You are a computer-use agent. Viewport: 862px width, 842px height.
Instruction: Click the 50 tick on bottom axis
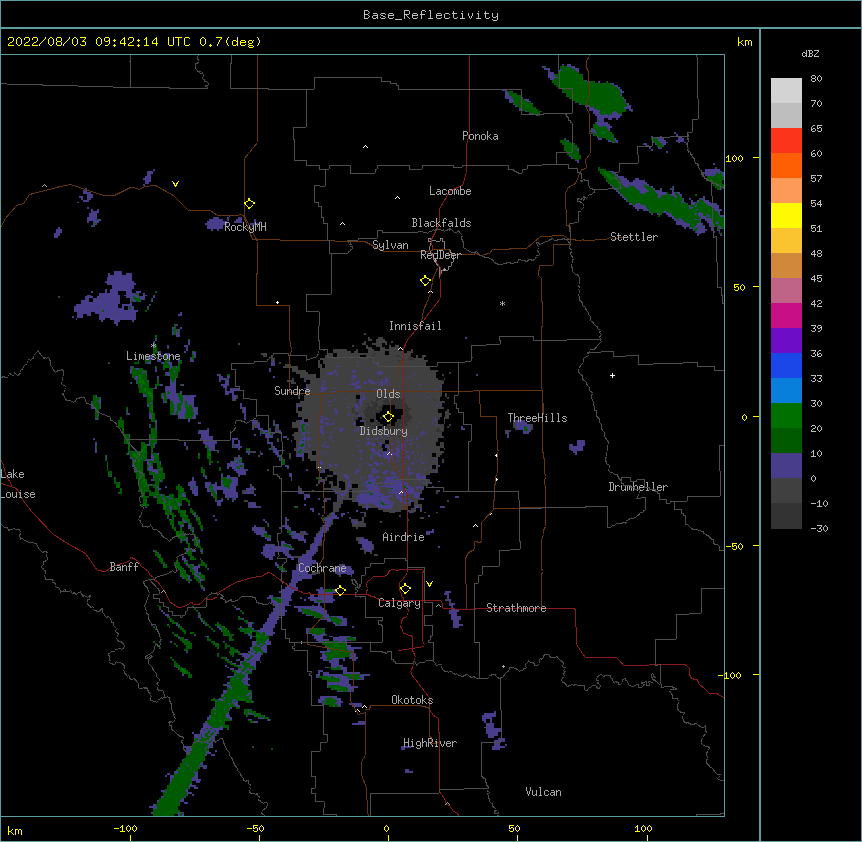[514, 829]
